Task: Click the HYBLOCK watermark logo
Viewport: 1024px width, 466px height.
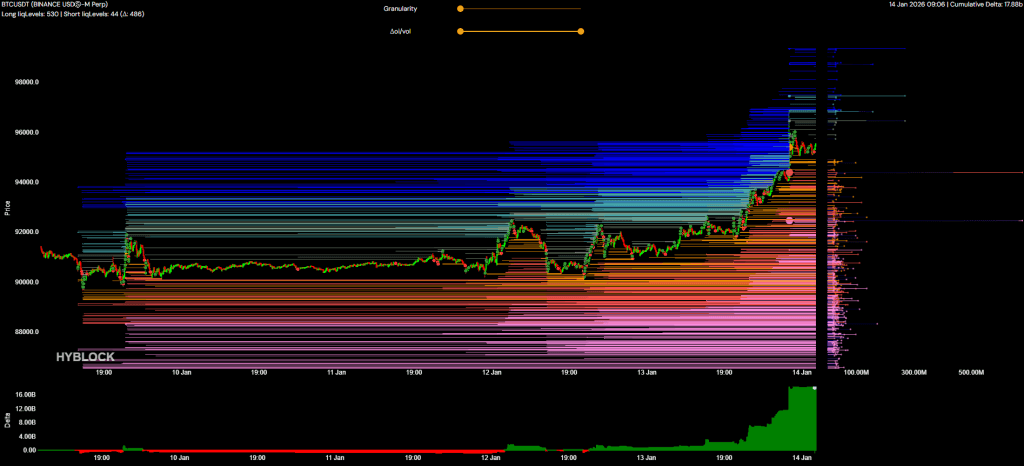Action: pyautogui.click(x=84, y=356)
